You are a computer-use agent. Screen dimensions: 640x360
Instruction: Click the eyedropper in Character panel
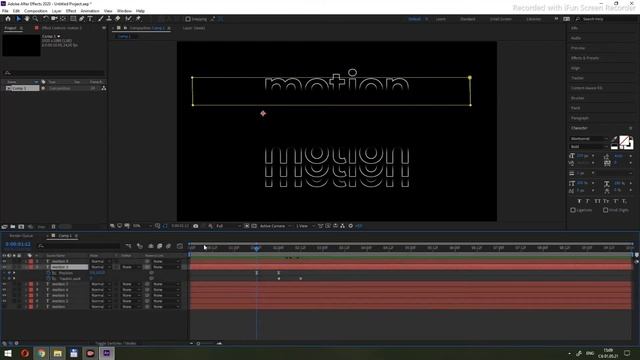(614, 139)
